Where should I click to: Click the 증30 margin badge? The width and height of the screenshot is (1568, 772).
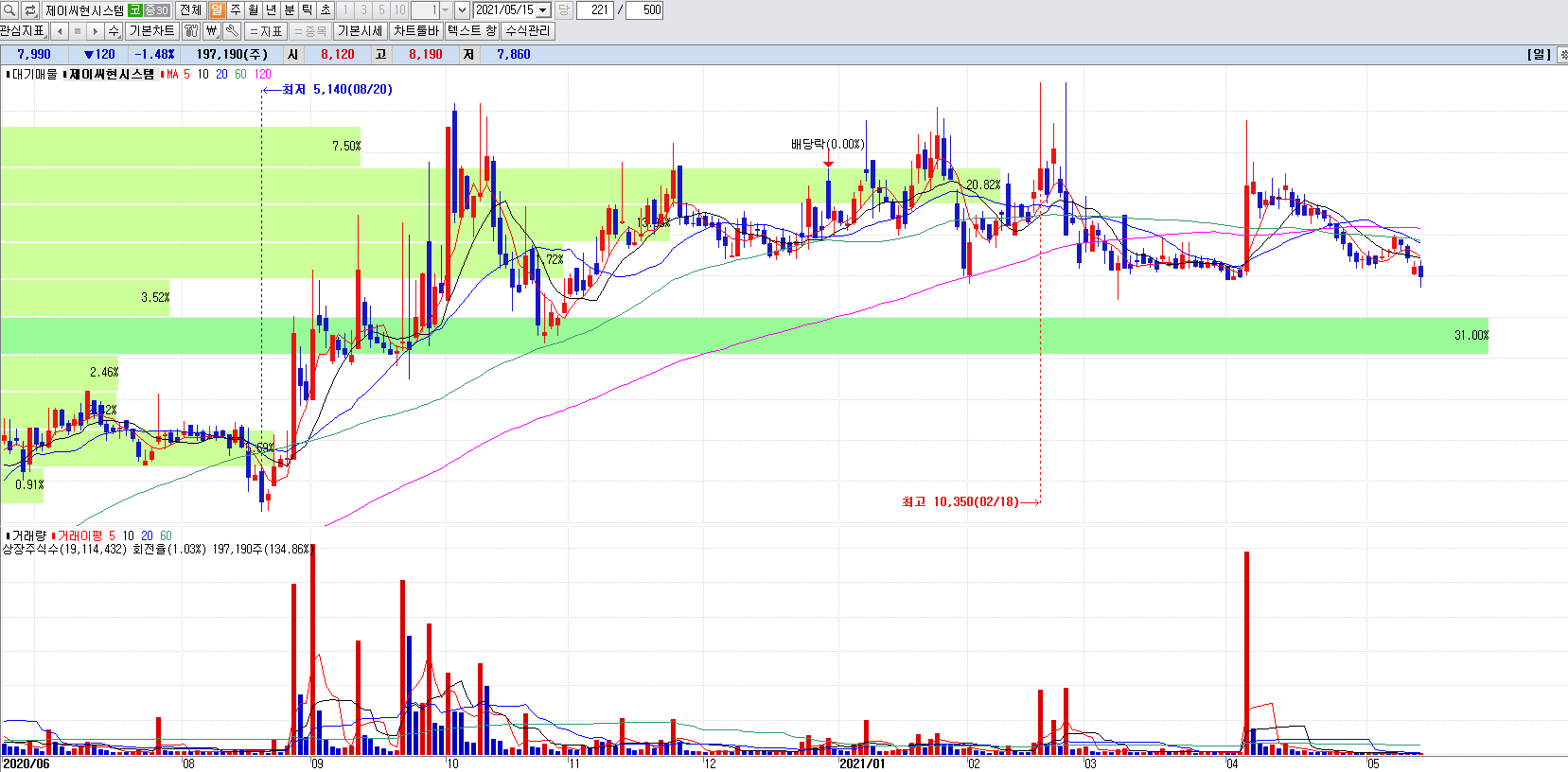coord(157,9)
